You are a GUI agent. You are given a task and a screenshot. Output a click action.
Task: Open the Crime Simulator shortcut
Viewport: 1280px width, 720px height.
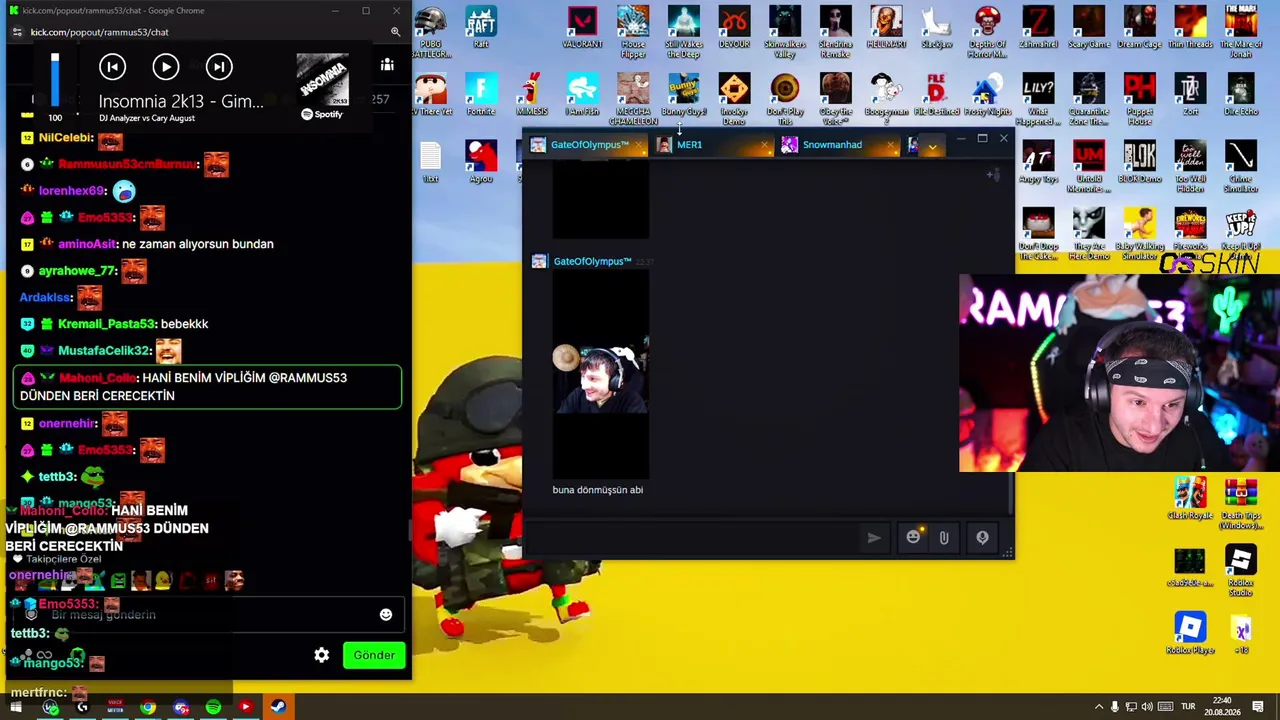1240,166
